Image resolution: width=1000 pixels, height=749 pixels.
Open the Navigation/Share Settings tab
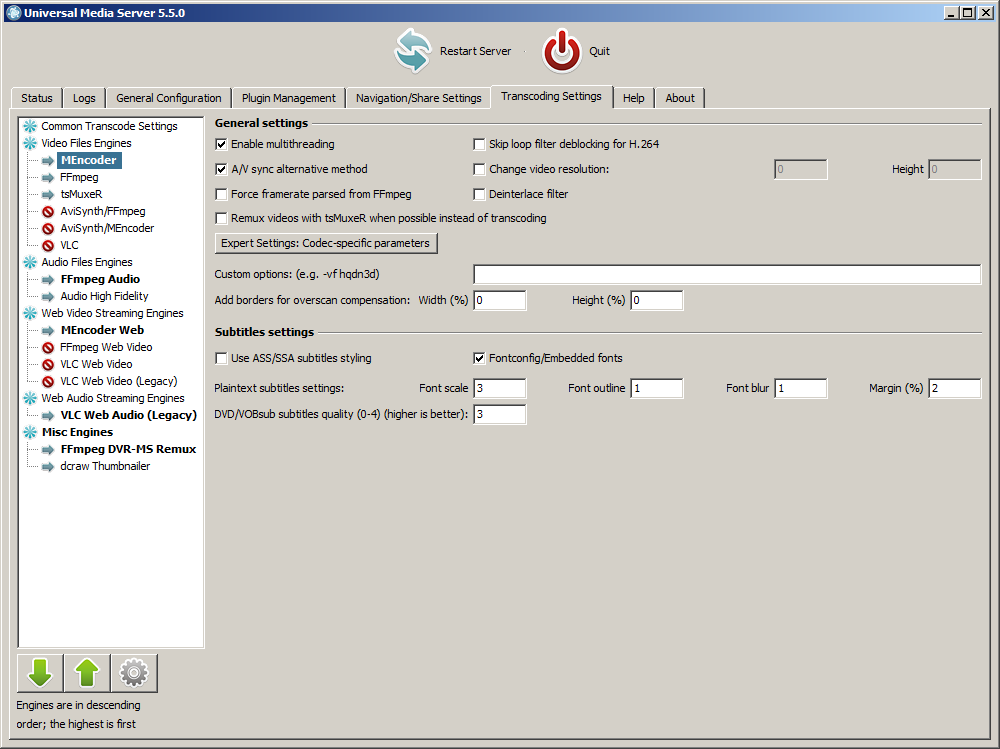coord(418,98)
